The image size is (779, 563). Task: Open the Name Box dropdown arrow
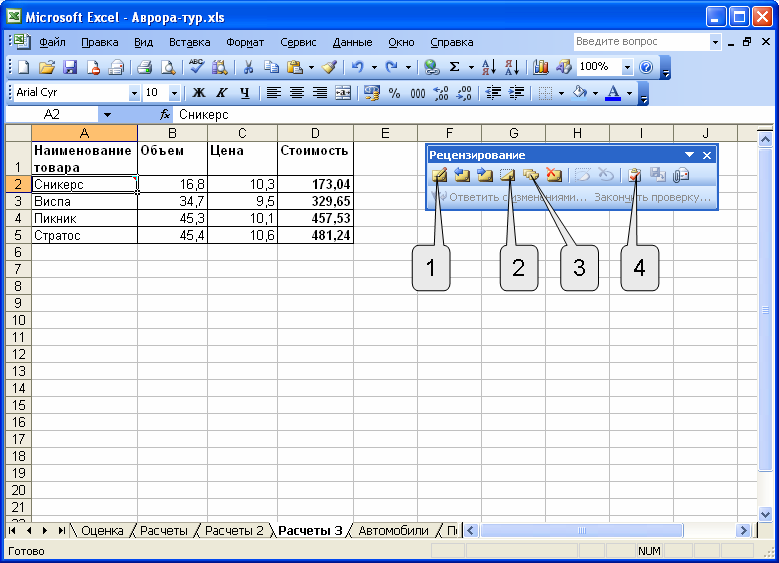click(x=107, y=115)
